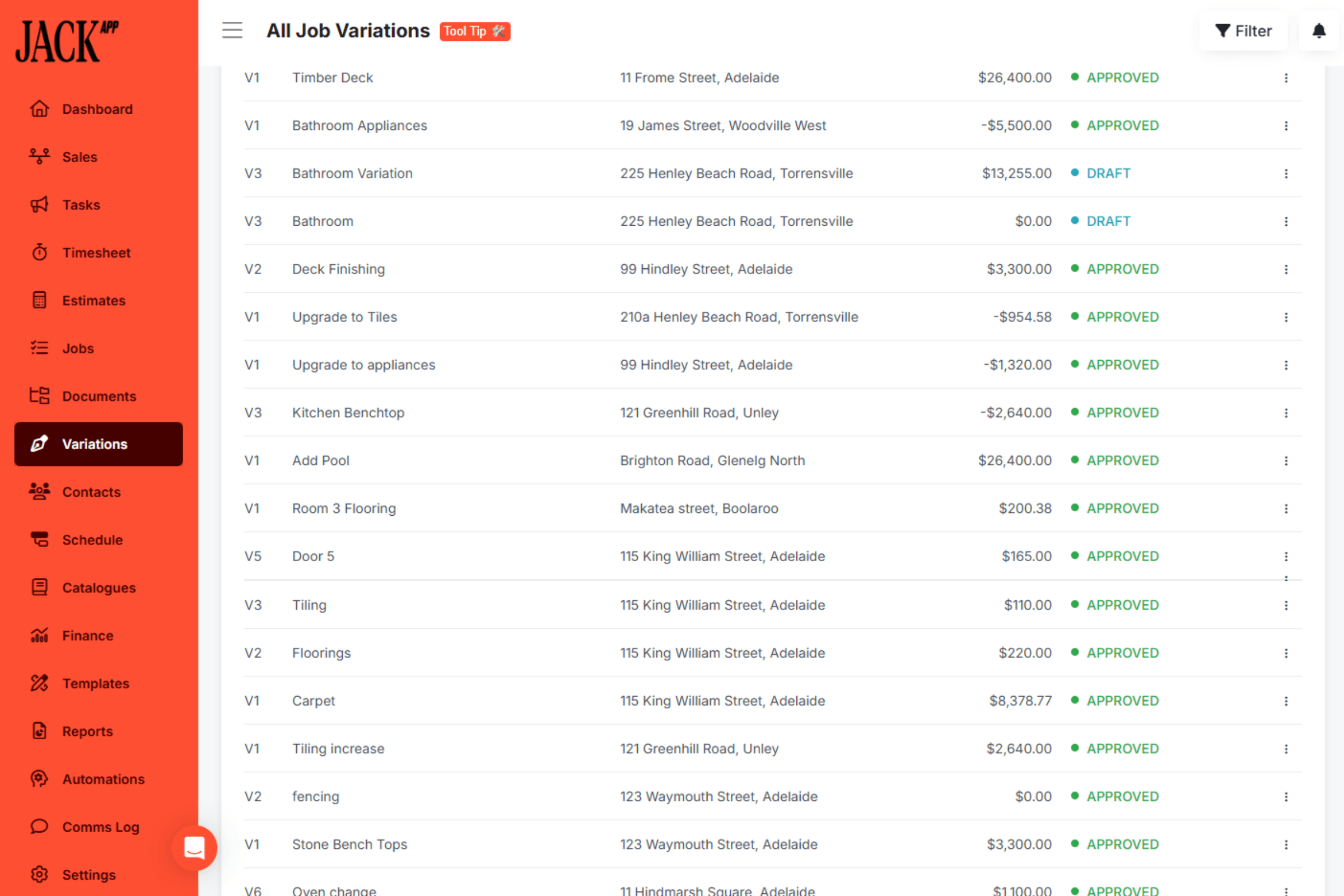
Task: Click the JACK APP logo
Action: (x=67, y=41)
